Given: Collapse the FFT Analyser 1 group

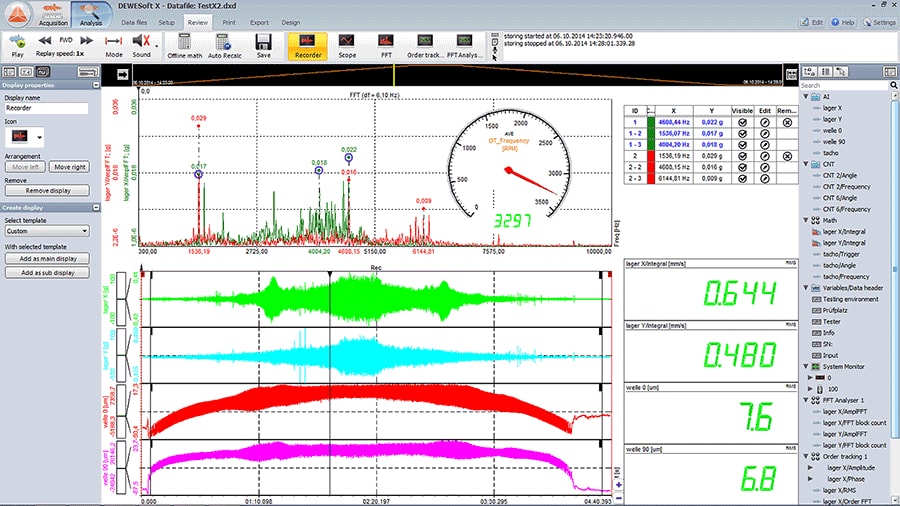Looking at the screenshot, I should (x=806, y=400).
